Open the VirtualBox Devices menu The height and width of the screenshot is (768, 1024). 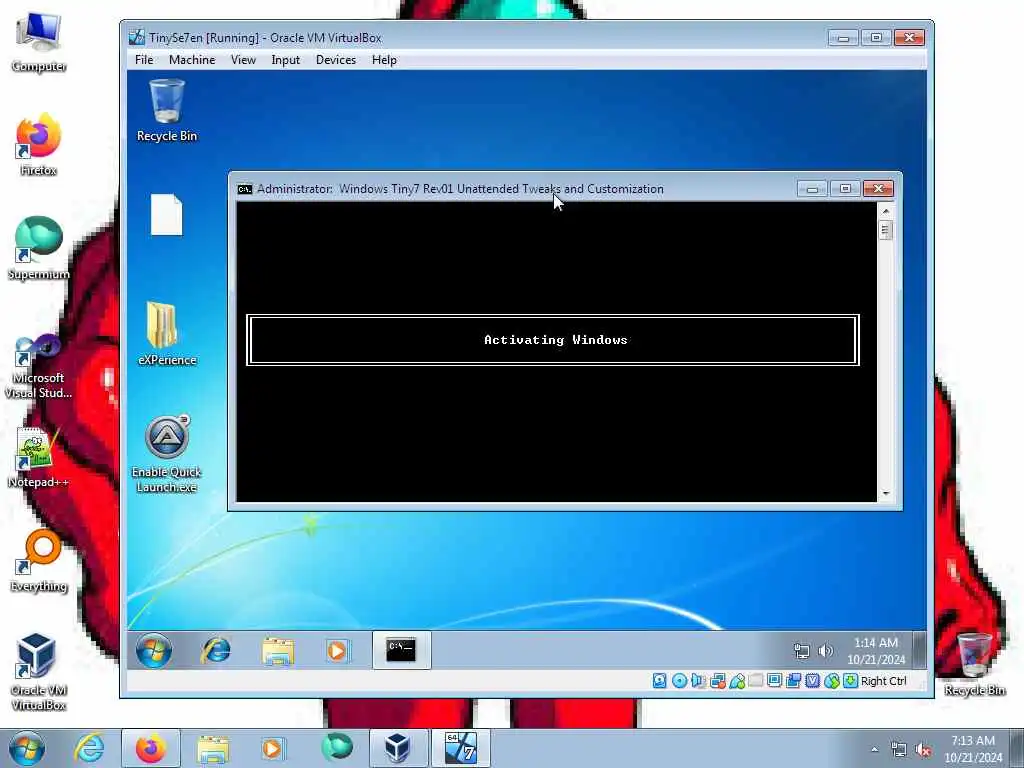(336, 59)
